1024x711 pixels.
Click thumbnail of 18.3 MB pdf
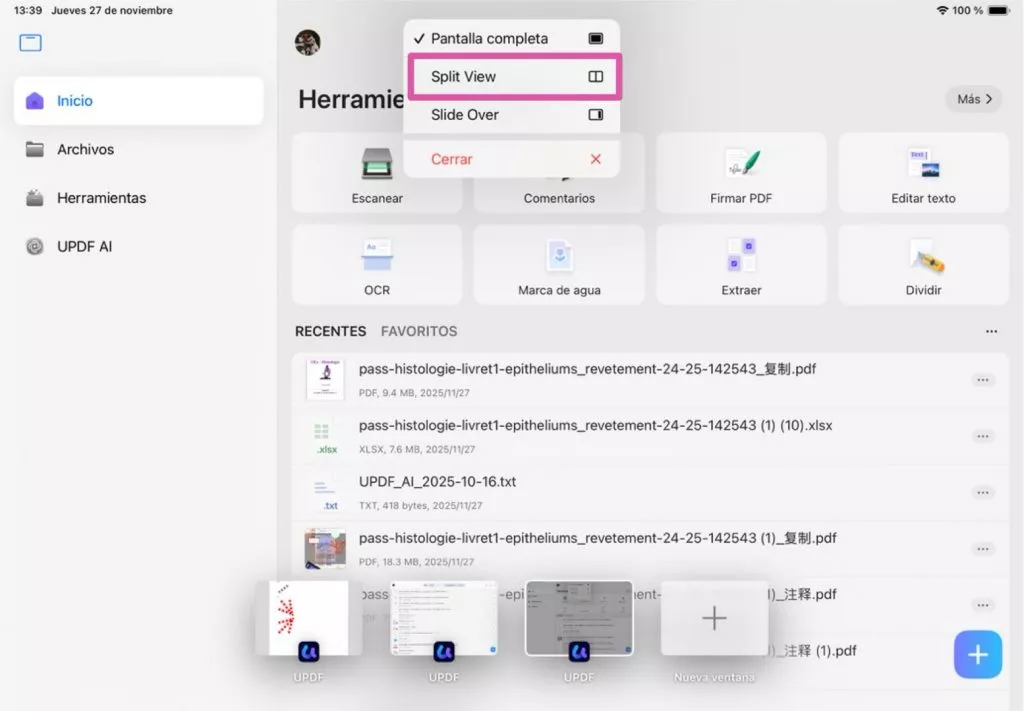pos(325,548)
